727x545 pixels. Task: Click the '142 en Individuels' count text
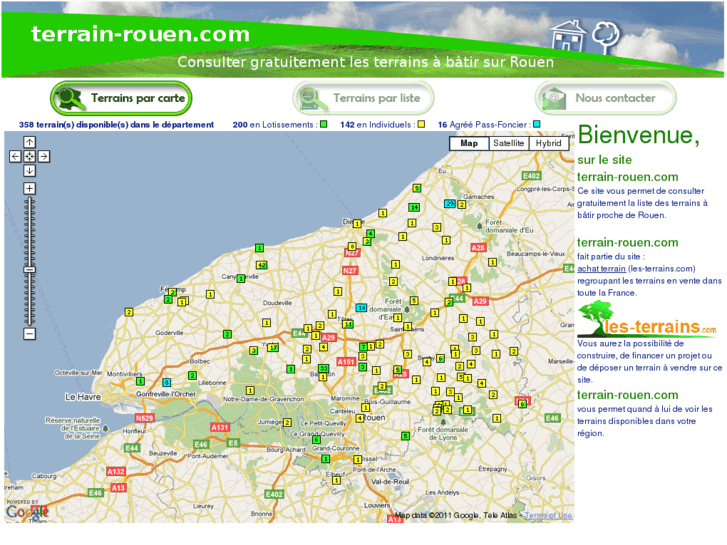coord(376,125)
